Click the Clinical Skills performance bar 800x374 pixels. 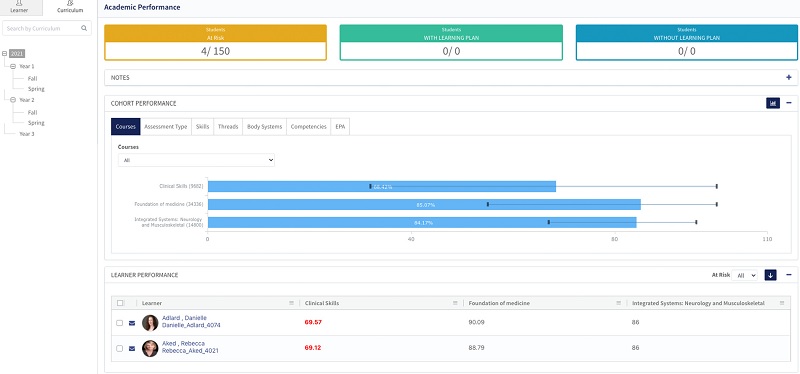(382, 186)
